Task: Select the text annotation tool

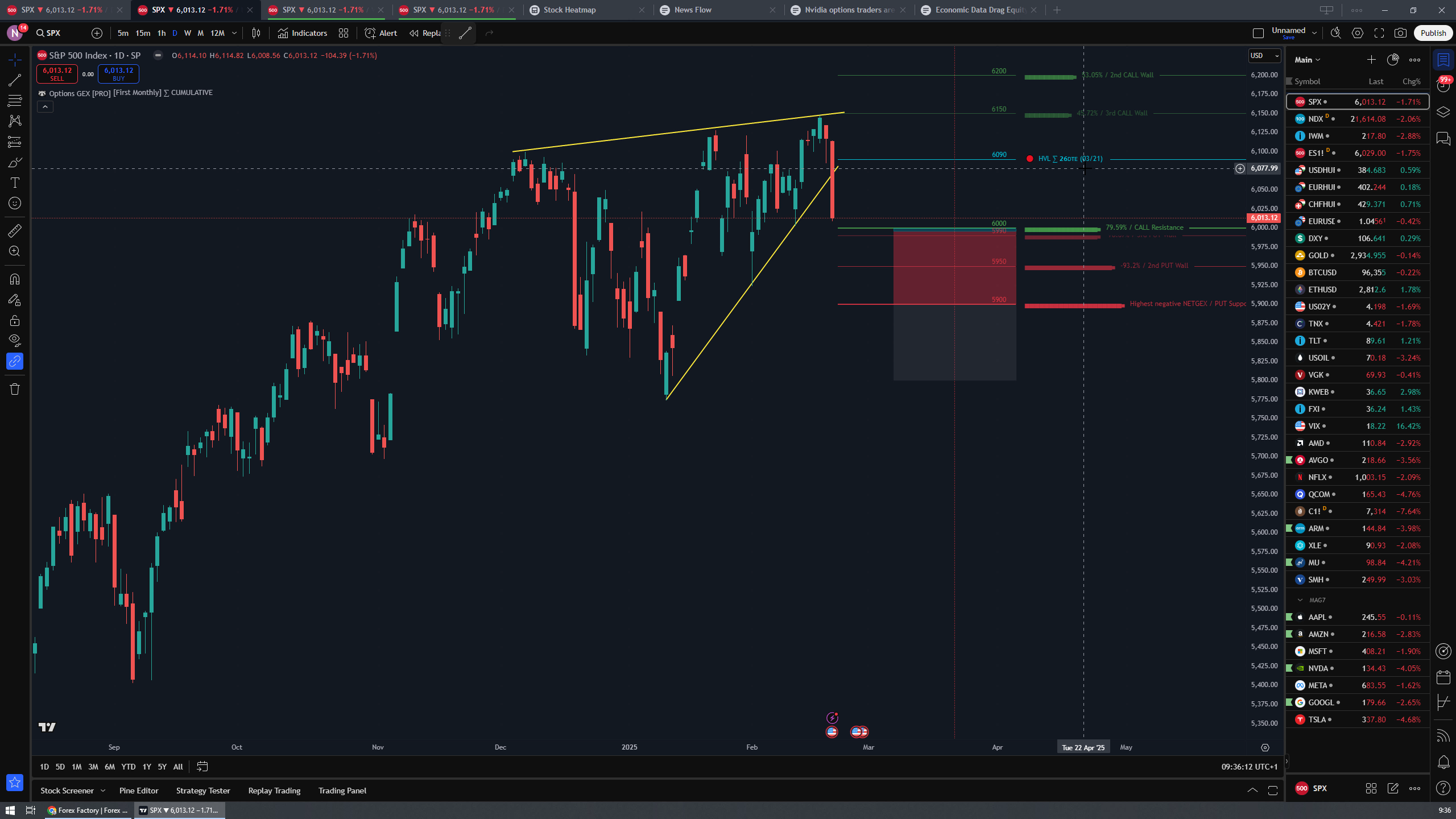Action: [x=15, y=183]
